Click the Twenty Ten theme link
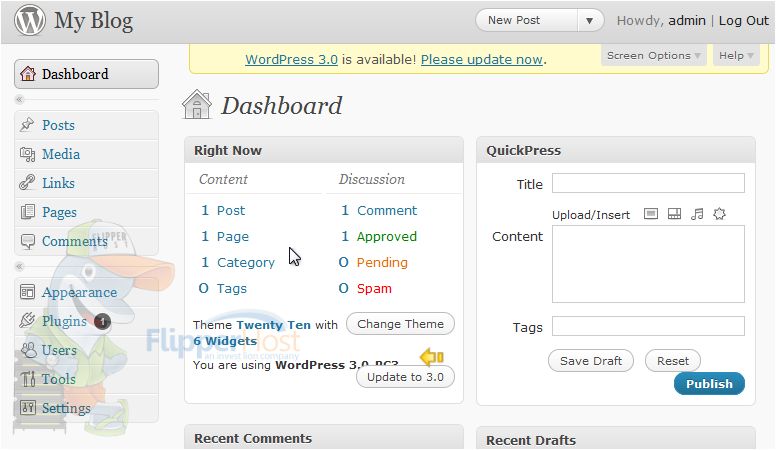Image resolution: width=776 pixels, height=450 pixels. coord(274,325)
